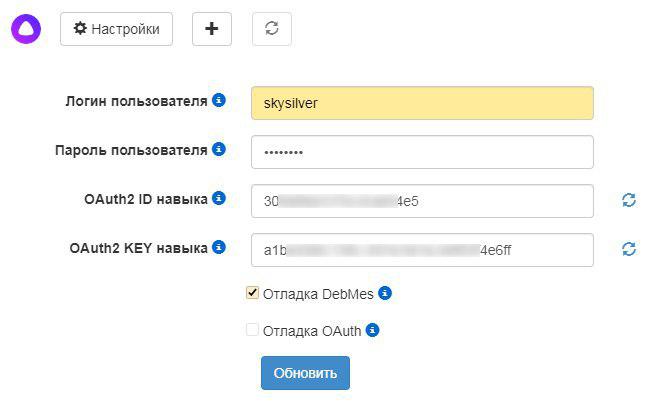669x402 pixels.
Task: Disable the Отладка DebMes checkbox
Action: 252,294
